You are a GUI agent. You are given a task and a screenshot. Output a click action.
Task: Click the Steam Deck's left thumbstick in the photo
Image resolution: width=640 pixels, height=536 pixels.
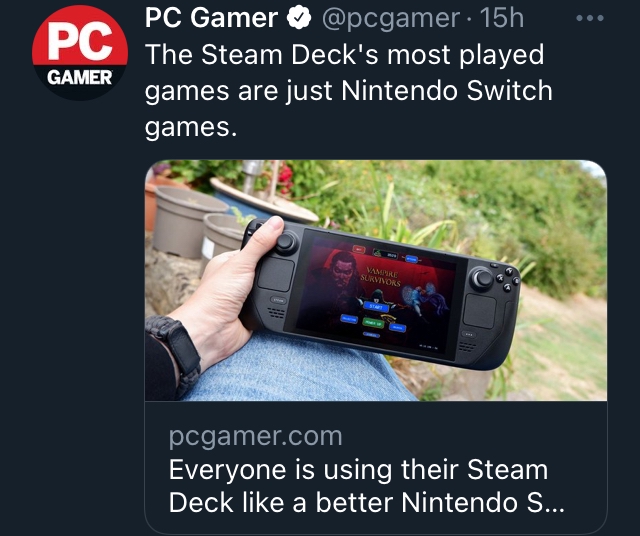coord(286,242)
